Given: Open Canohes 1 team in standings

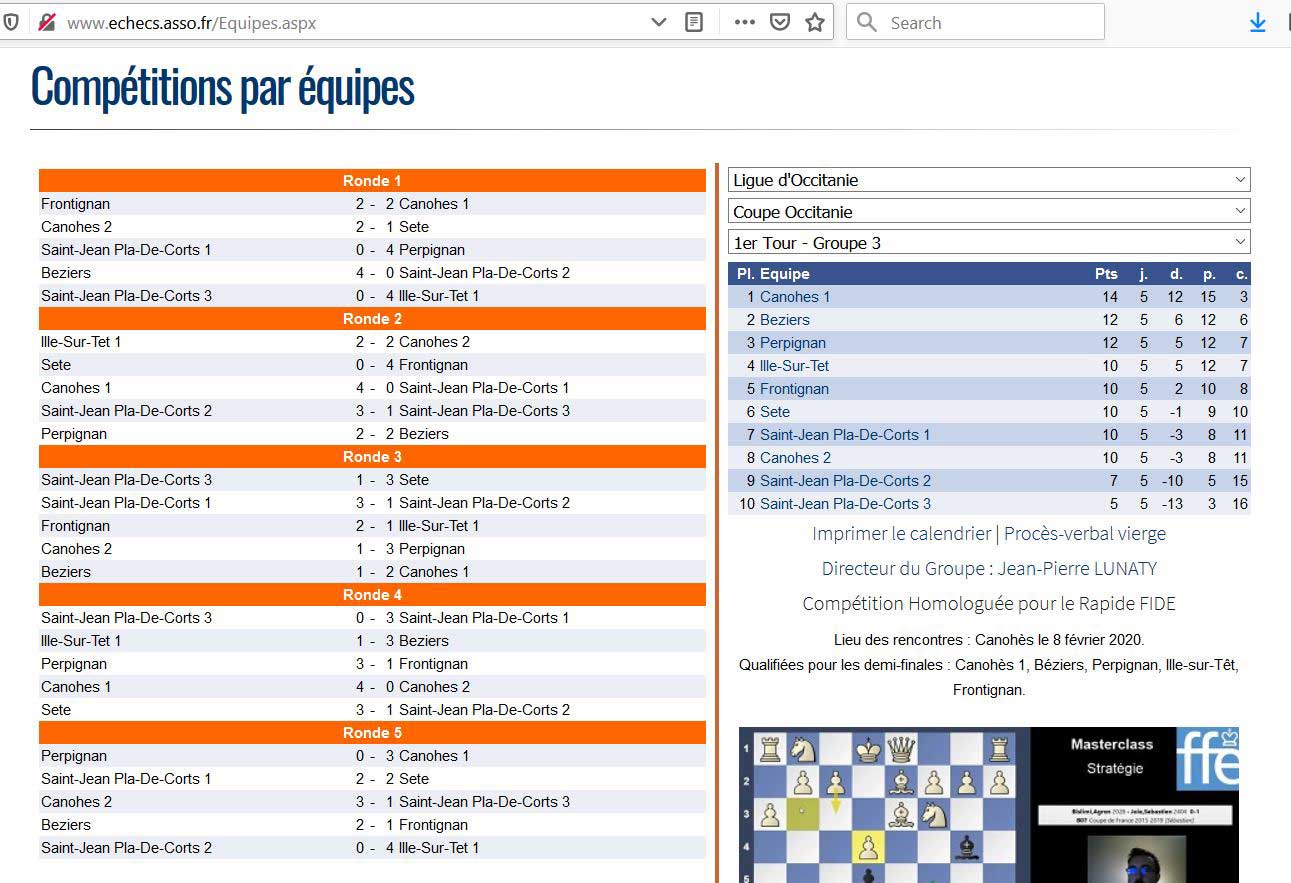Looking at the screenshot, I should (794, 297).
